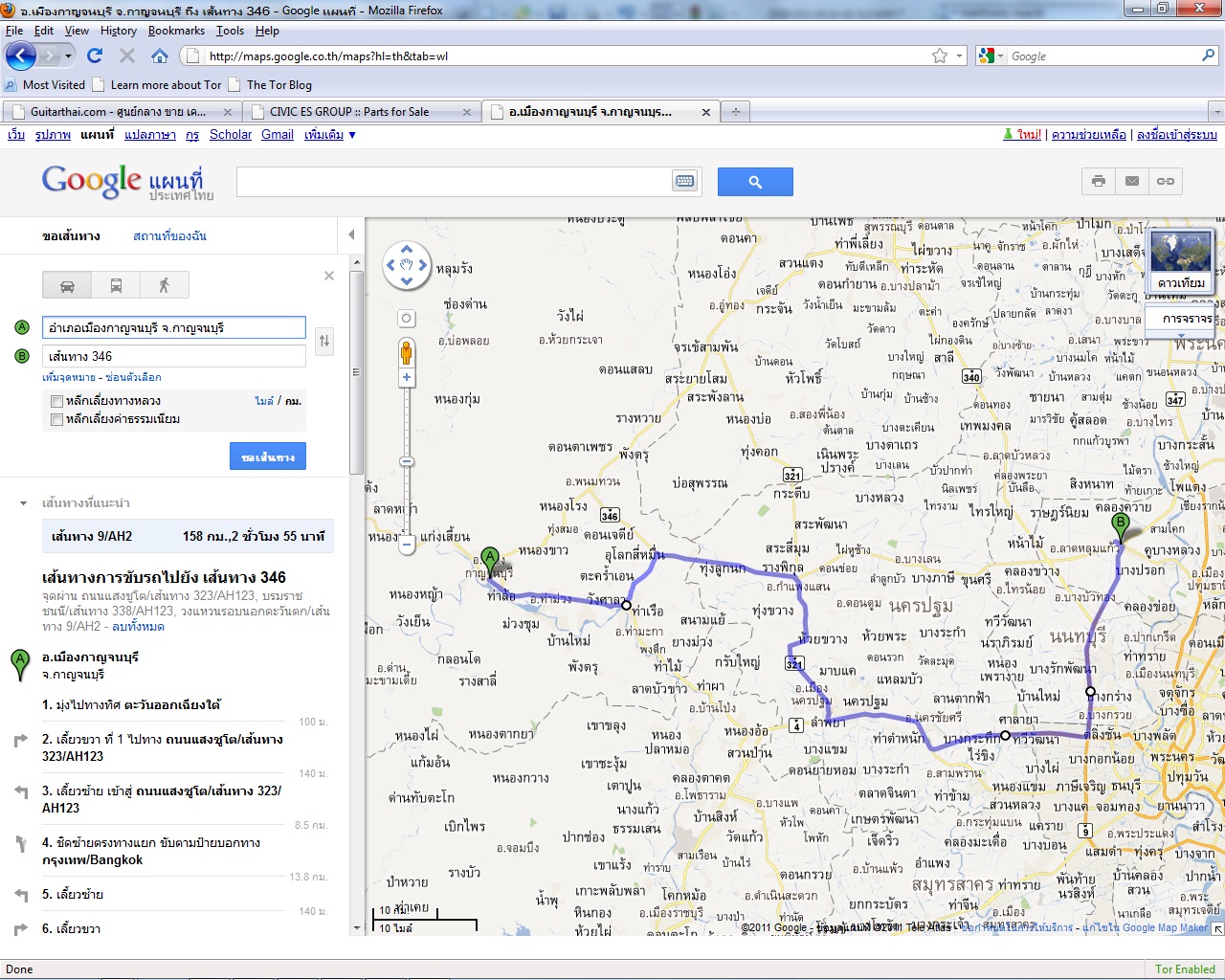1225x980 pixels.
Task: Click the Tor Enabled status indicator
Action: pos(1185,969)
